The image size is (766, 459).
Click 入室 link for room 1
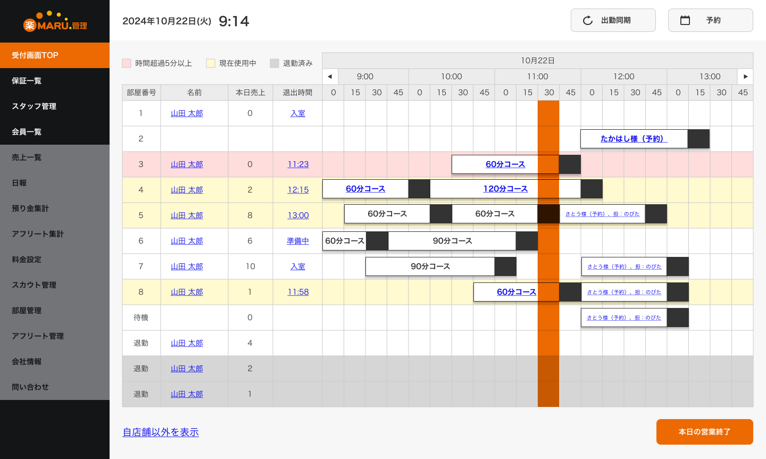click(x=298, y=114)
